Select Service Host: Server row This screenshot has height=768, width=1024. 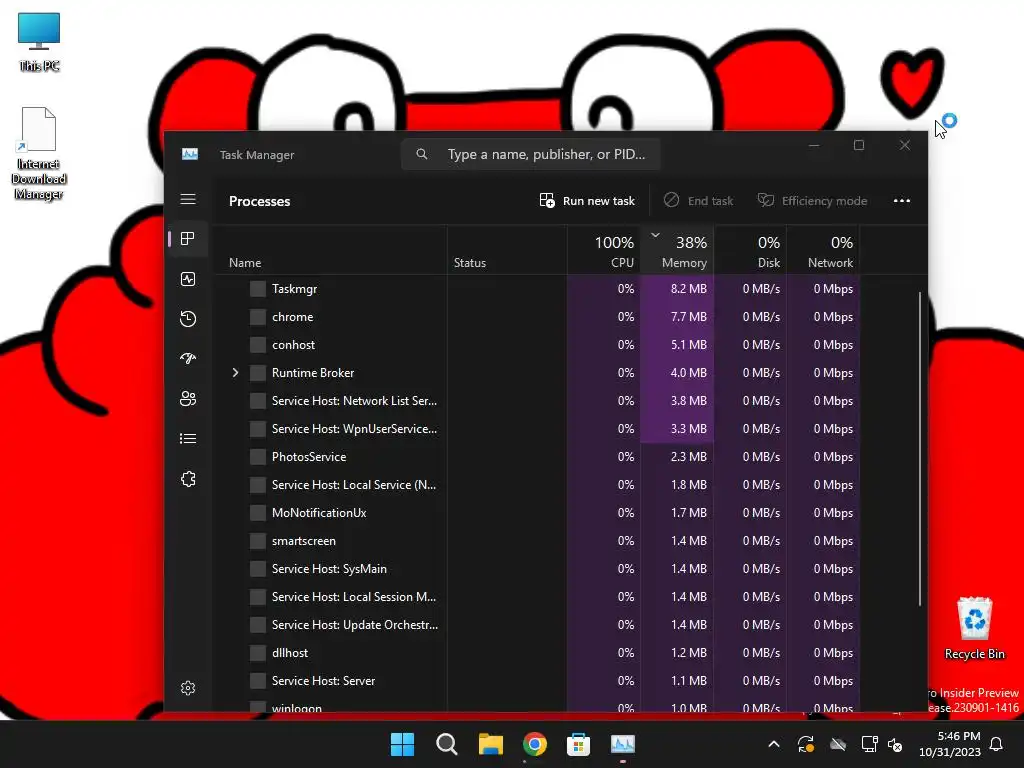(537, 680)
